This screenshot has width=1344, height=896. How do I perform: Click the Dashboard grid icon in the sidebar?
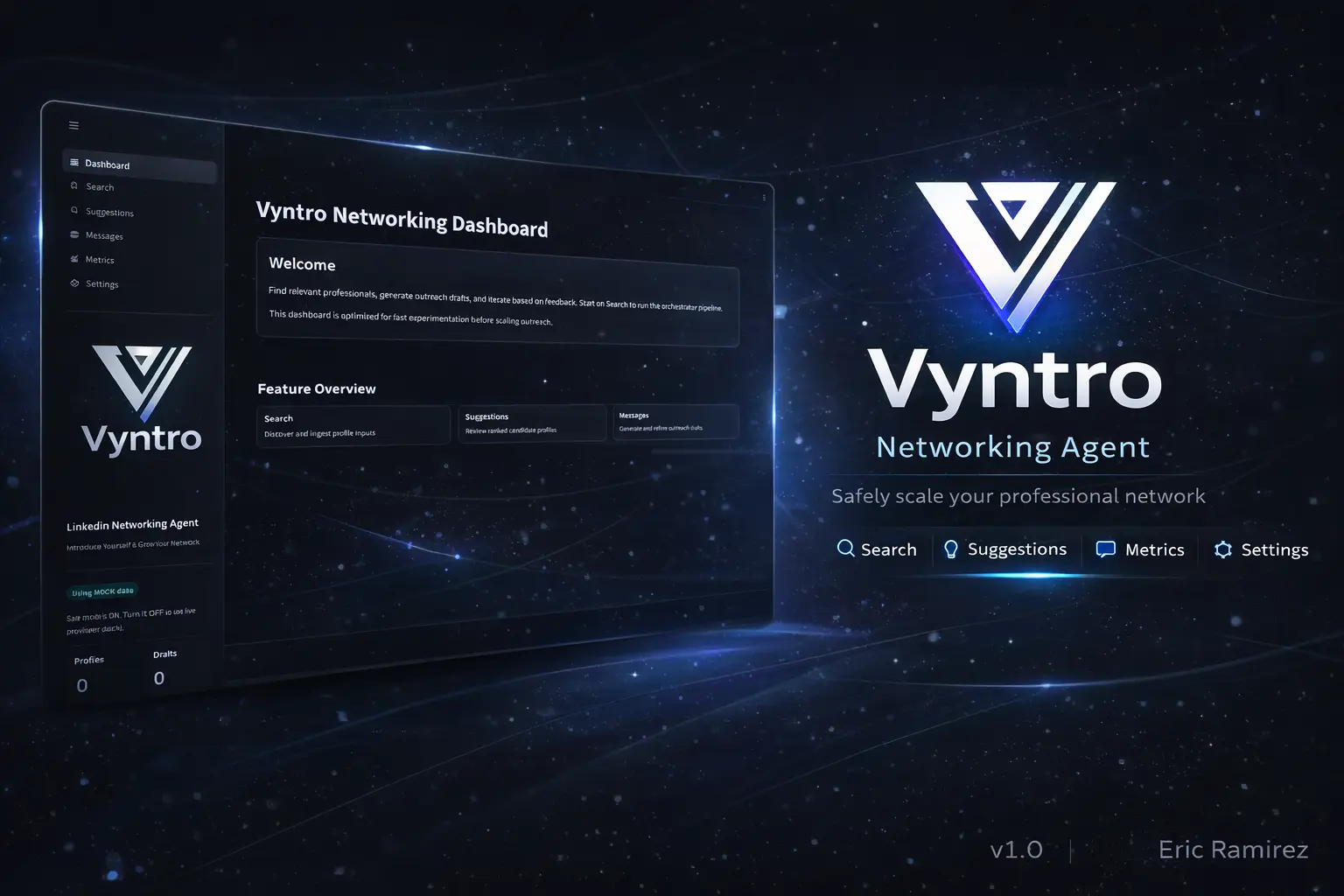(75, 163)
